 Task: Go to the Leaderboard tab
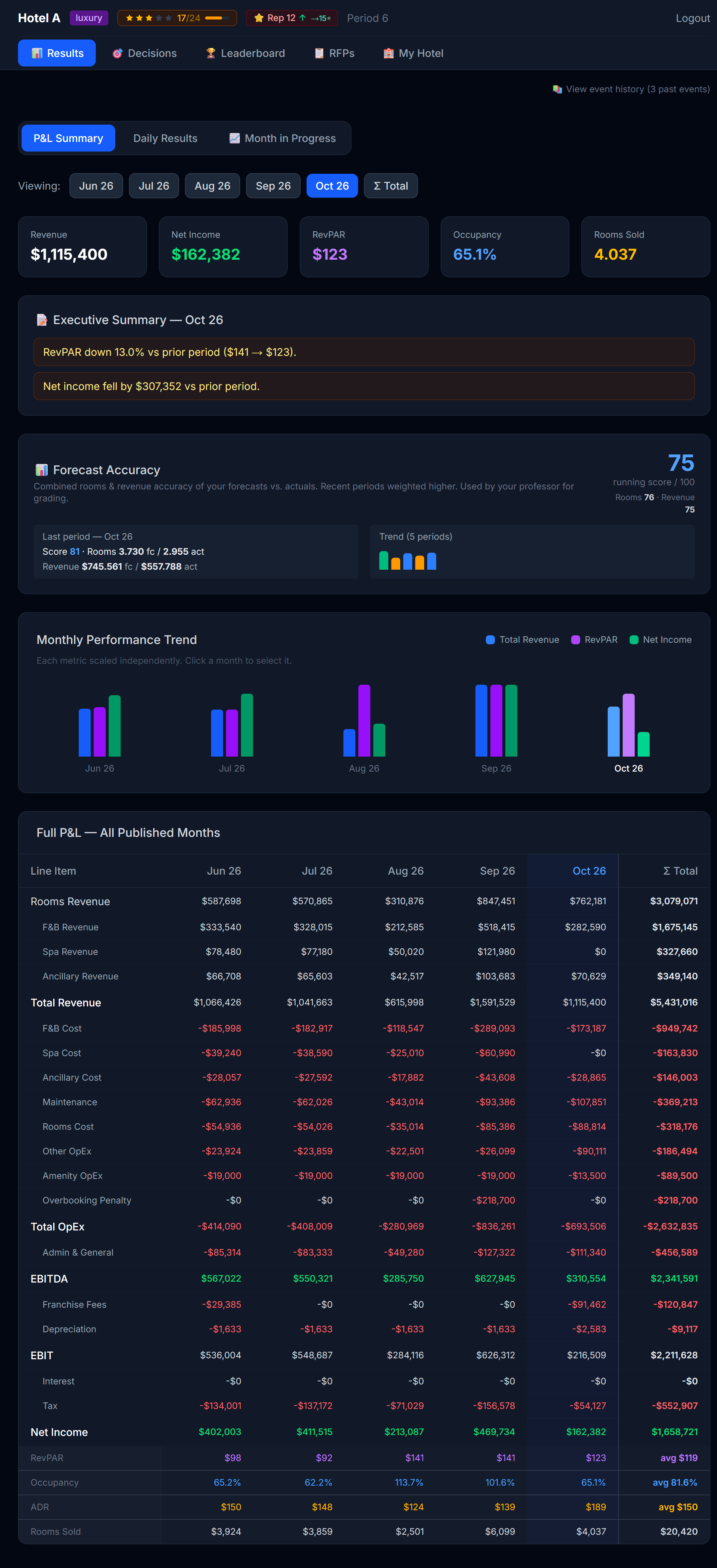pyautogui.click(x=245, y=53)
